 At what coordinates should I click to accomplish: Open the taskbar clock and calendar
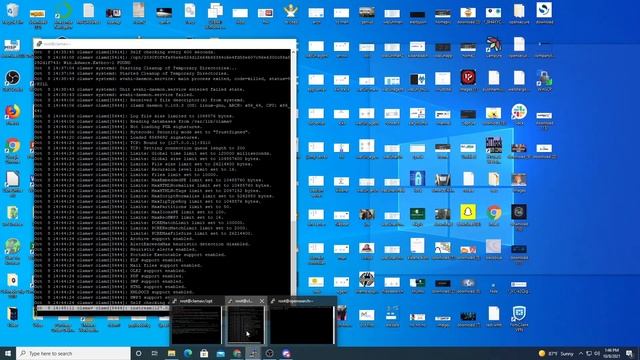tap(611, 353)
